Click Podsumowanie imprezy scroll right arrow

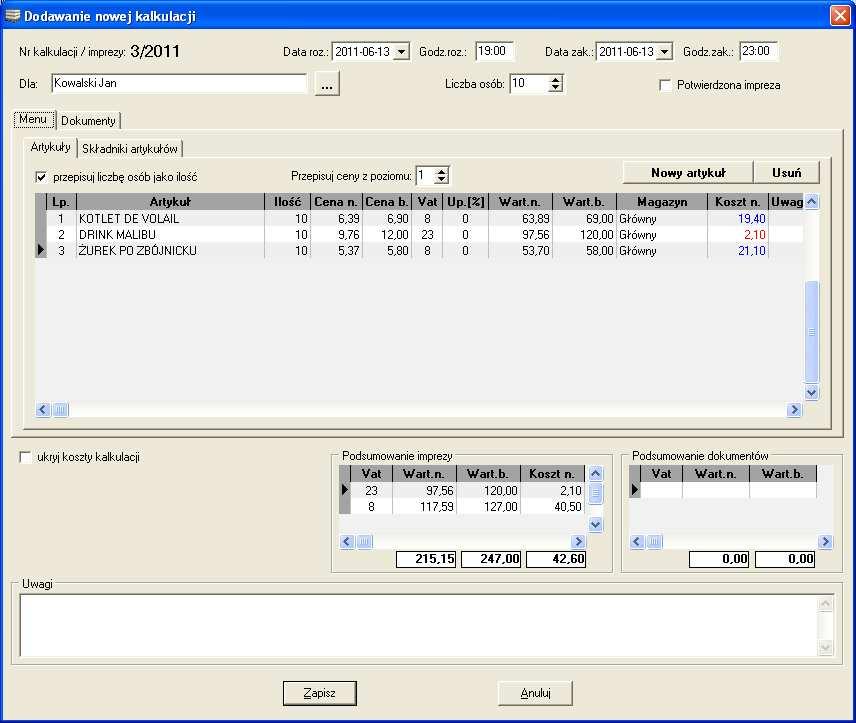(x=578, y=542)
